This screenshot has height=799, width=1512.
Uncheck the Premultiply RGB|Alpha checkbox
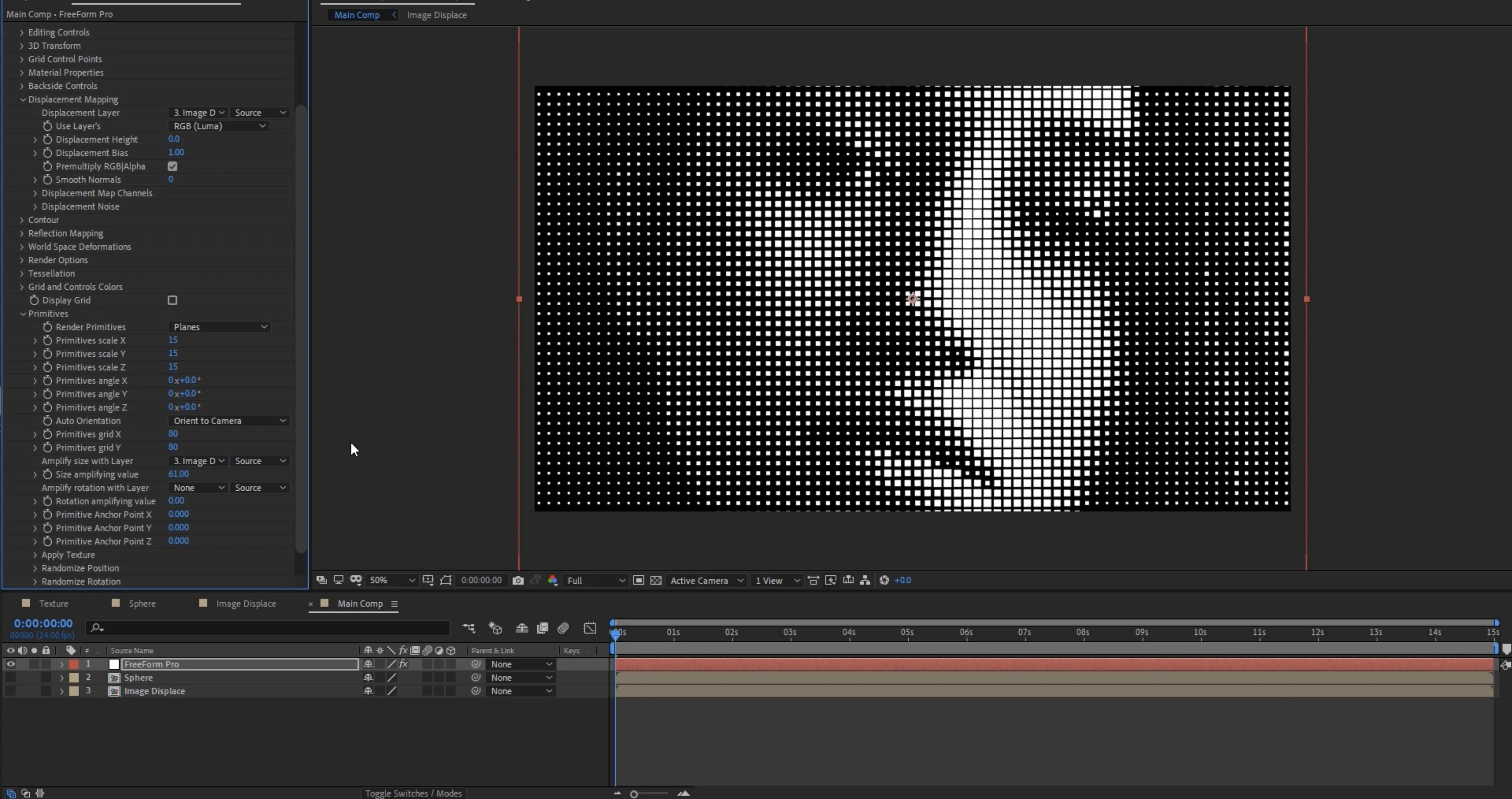172,166
